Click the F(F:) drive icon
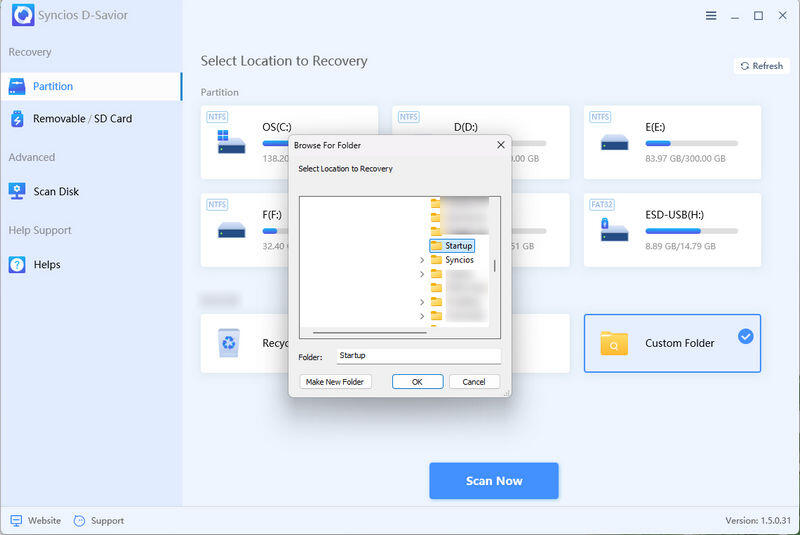 click(x=231, y=229)
